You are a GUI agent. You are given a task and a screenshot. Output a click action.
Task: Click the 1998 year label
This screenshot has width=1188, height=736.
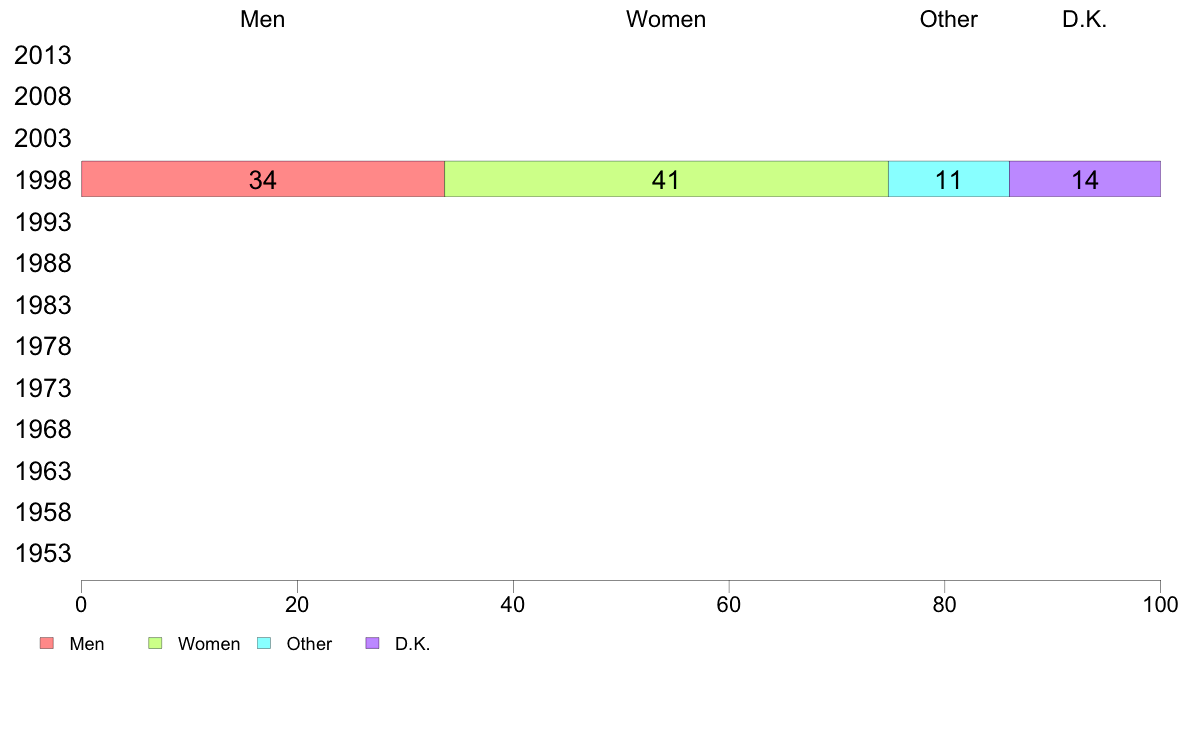(43, 180)
